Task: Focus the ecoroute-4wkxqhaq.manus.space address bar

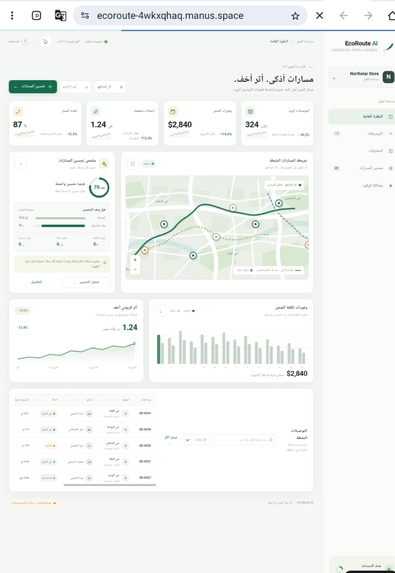Action: click(x=170, y=15)
